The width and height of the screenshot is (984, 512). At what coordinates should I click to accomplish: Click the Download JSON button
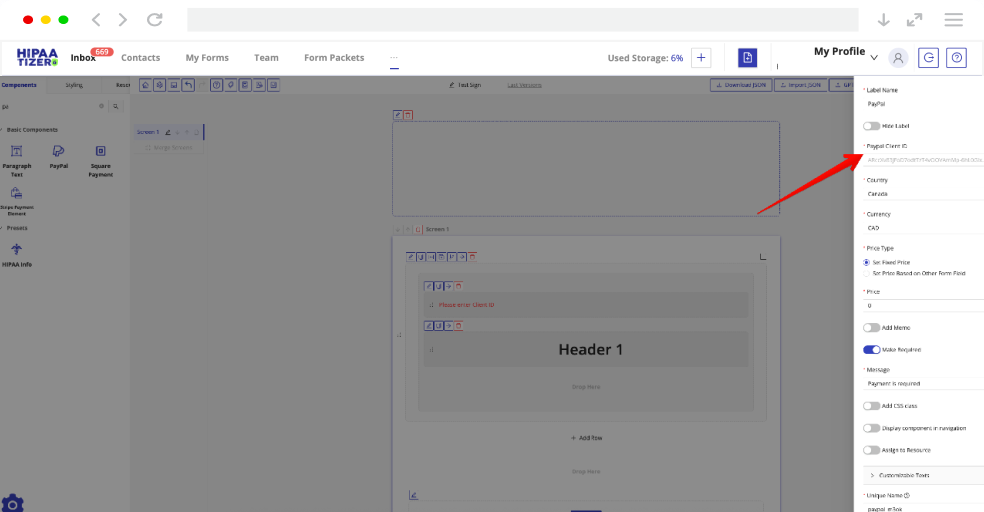click(742, 85)
